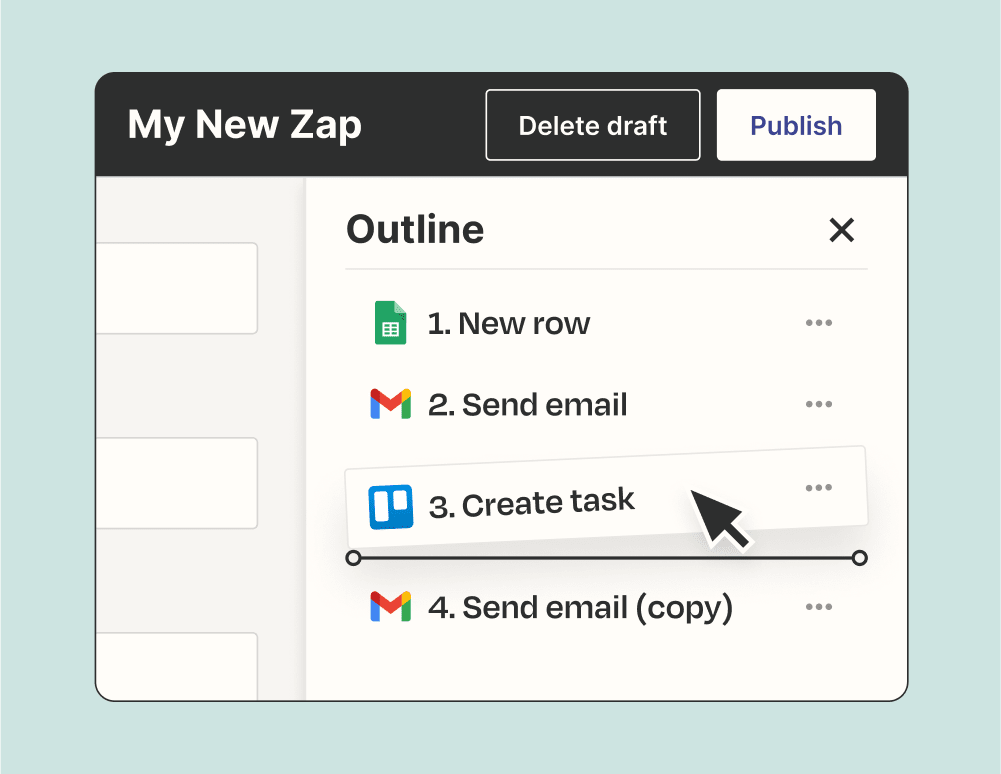Click the "My New Zap" title
1001x774 pixels.
(245, 125)
